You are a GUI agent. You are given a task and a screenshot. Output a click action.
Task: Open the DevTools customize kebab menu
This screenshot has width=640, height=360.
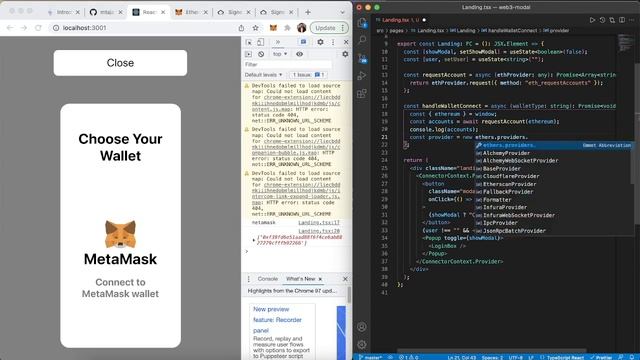[333, 42]
